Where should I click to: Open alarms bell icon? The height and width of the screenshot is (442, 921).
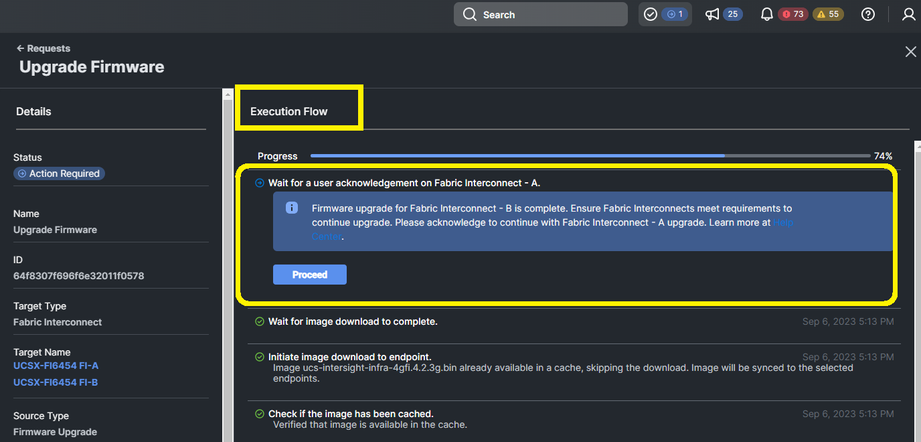coord(767,15)
